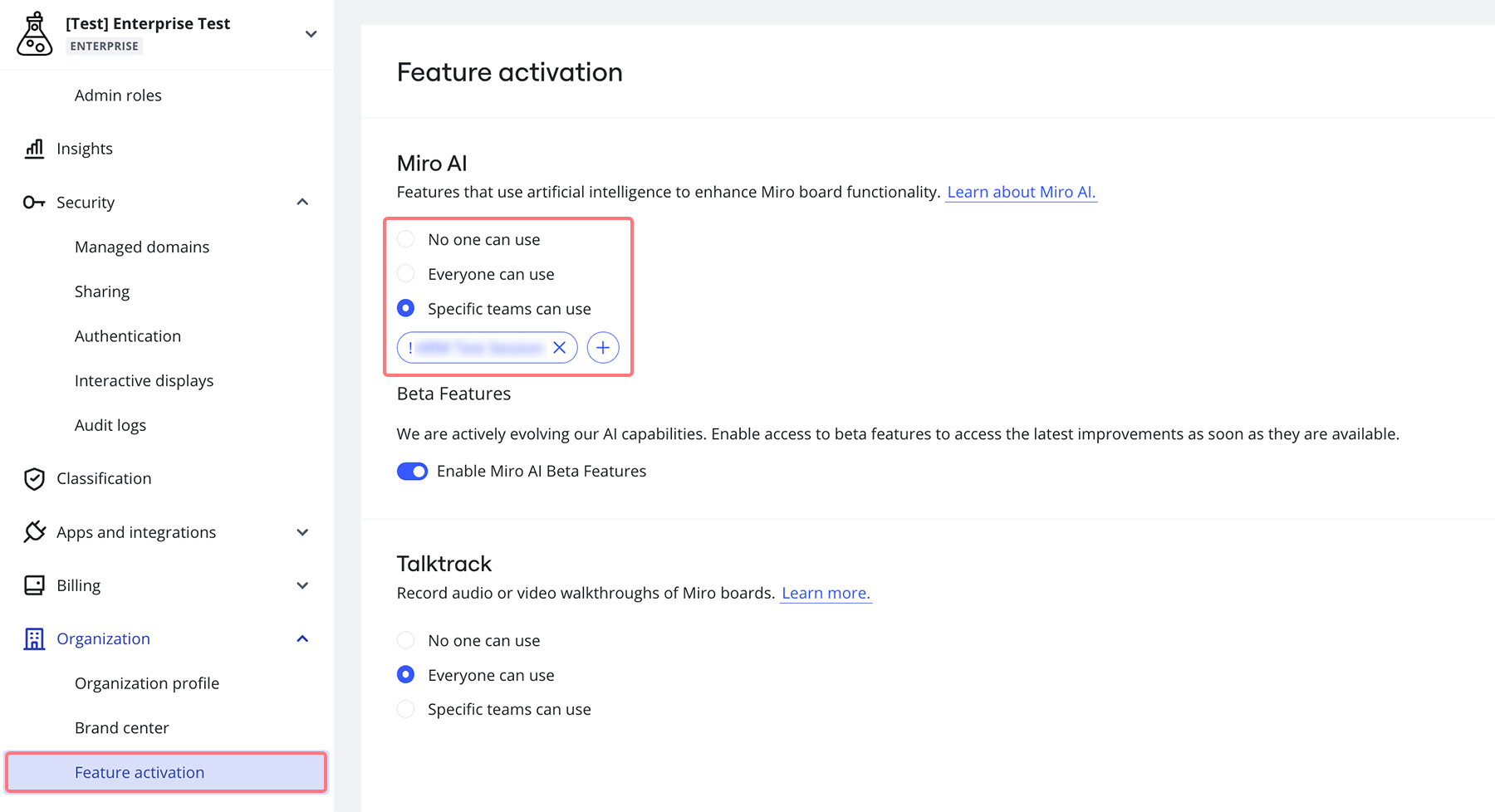Click the Insights bar chart icon
The image size is (1495, 812).
33,148
